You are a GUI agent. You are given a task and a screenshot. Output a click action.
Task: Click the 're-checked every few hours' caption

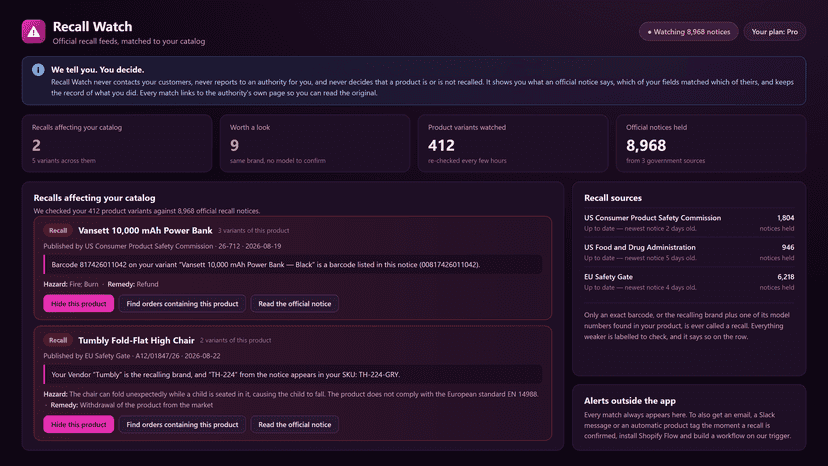(467, 161)
